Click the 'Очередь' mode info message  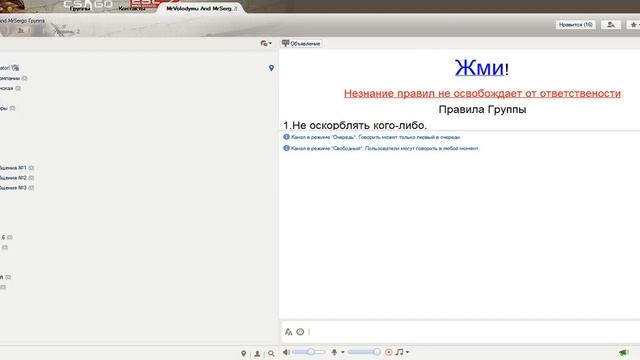coord(372,137)
